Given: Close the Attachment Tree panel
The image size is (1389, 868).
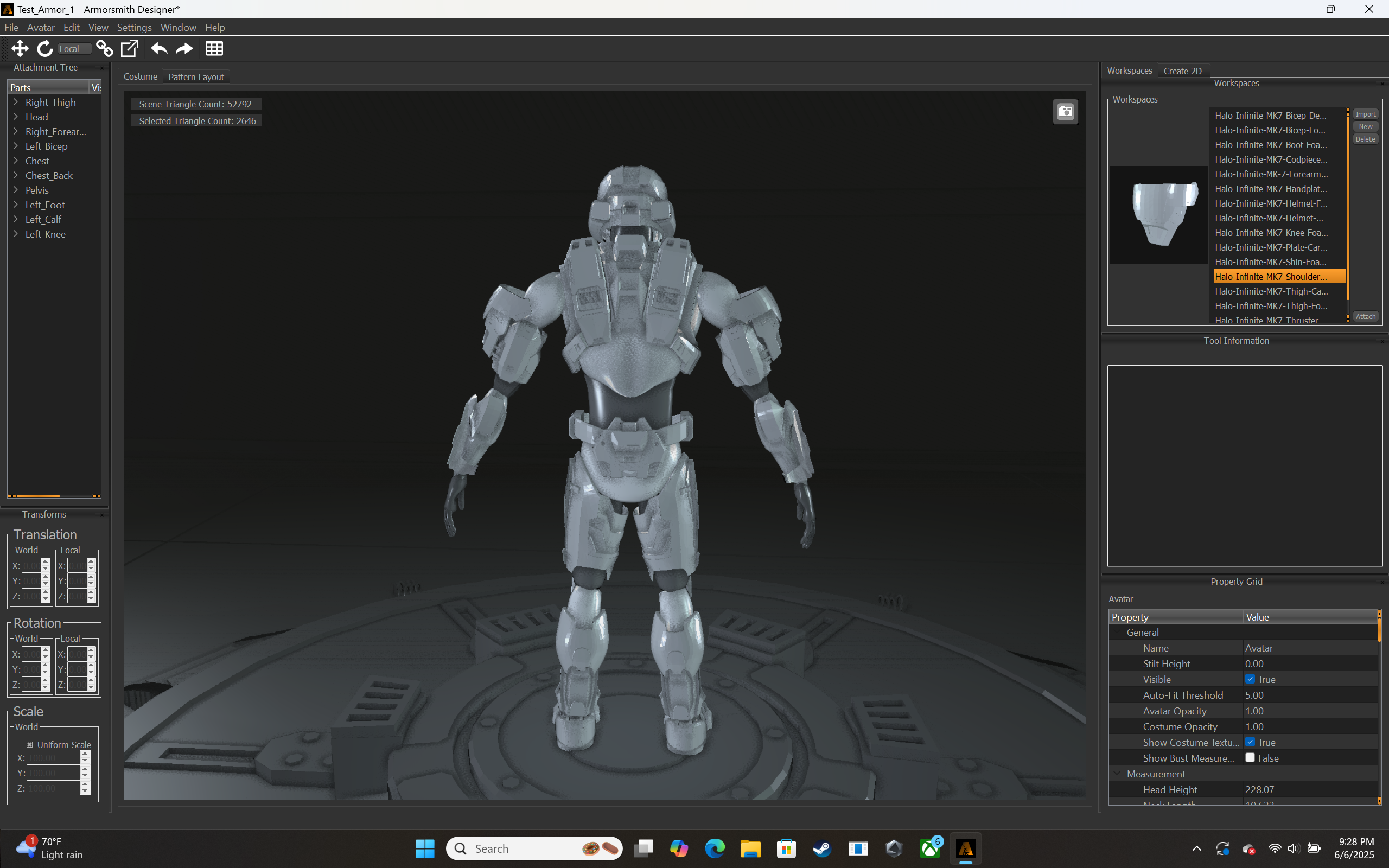Looking at the screenshot, I should tap(102, 68).
